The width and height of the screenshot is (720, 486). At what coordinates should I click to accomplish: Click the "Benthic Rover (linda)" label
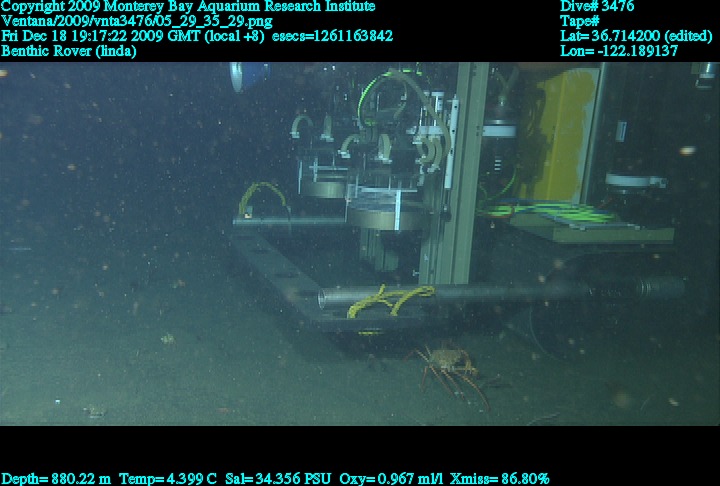68,51
